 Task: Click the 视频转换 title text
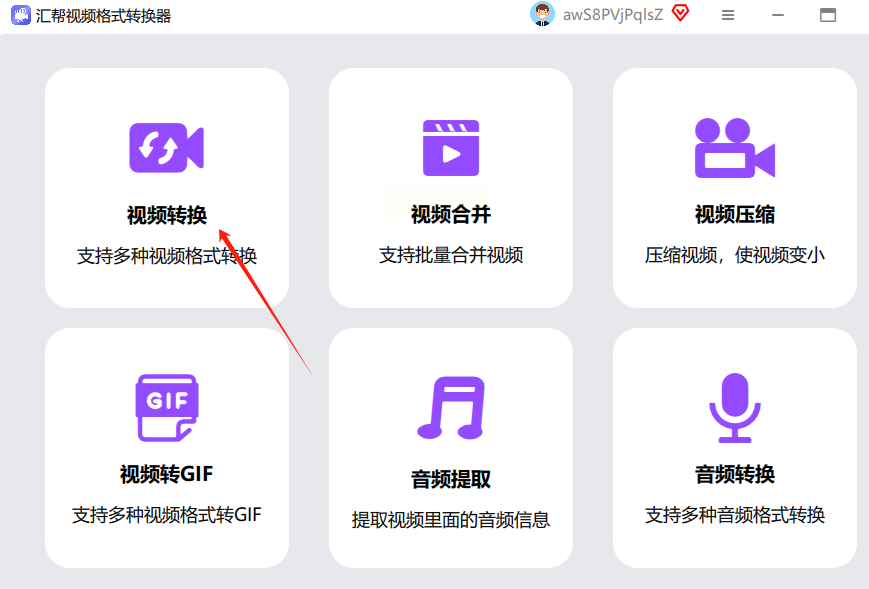(x=167, y=215)
